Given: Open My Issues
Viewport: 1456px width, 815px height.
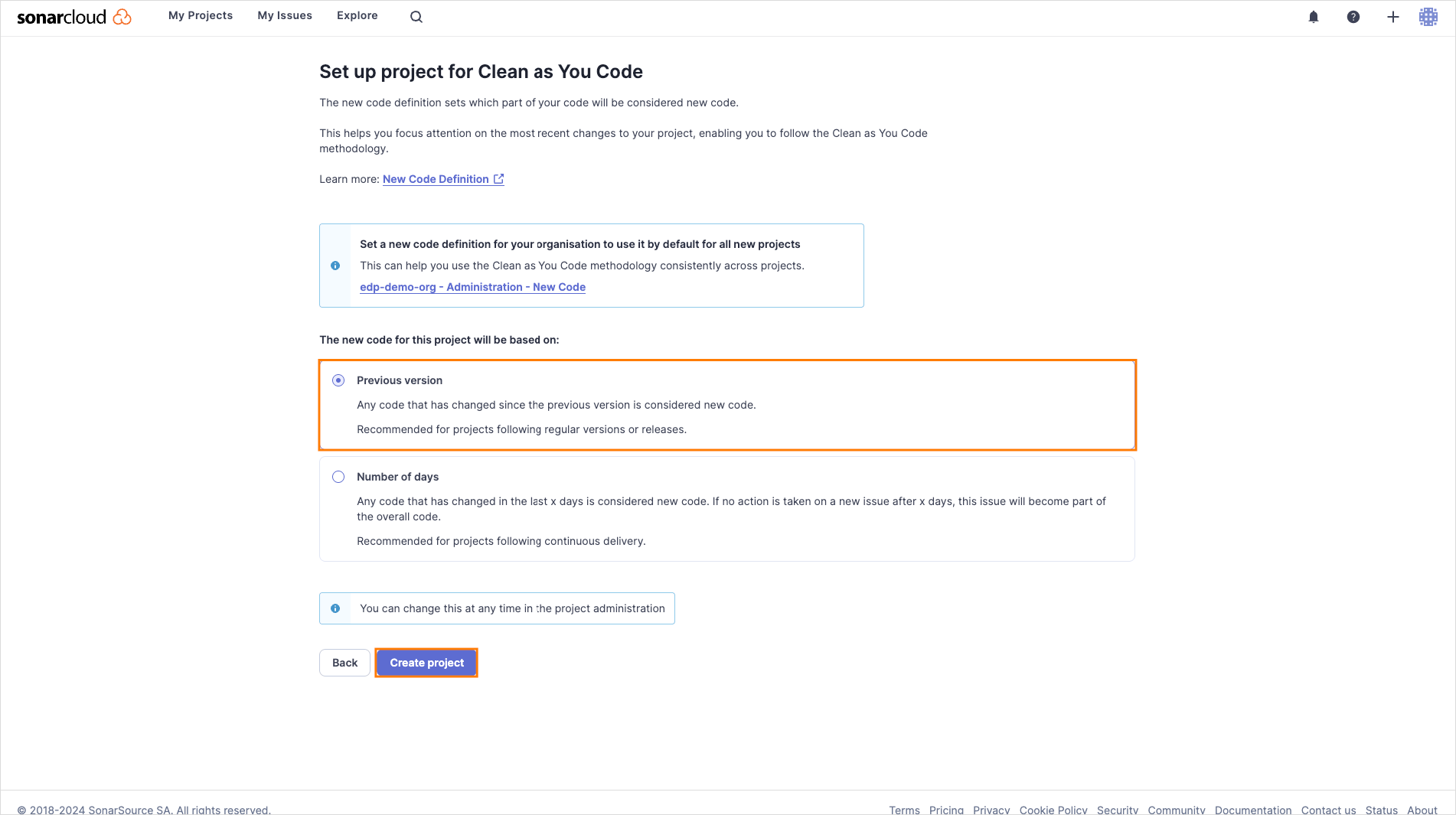Looking at the screenshot, I should click(x=285, y=15).
